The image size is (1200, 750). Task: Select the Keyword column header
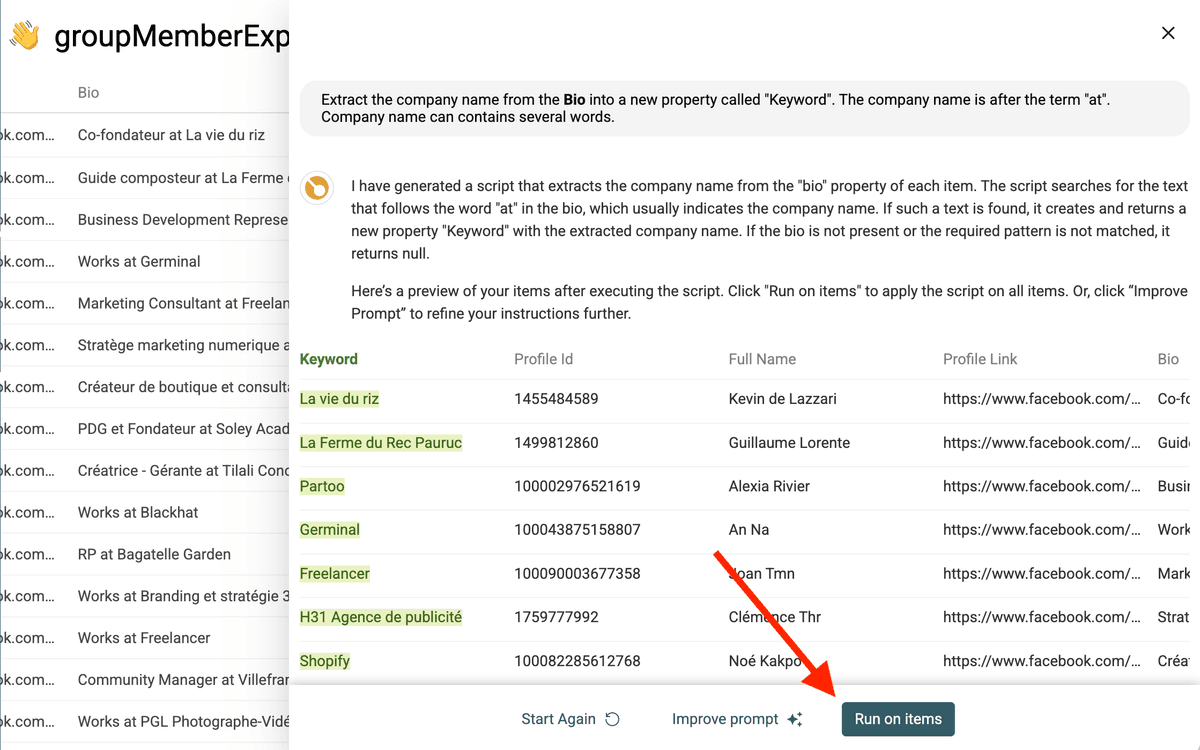(x=329, y=359)
